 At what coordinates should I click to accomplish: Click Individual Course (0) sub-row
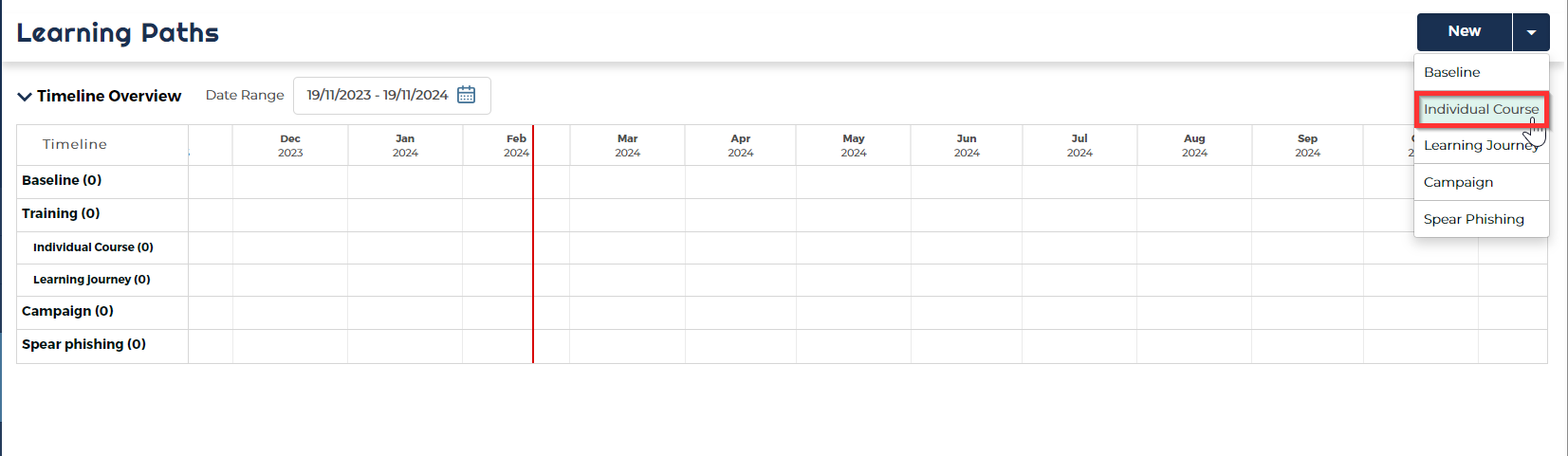[x=93, y=247]
